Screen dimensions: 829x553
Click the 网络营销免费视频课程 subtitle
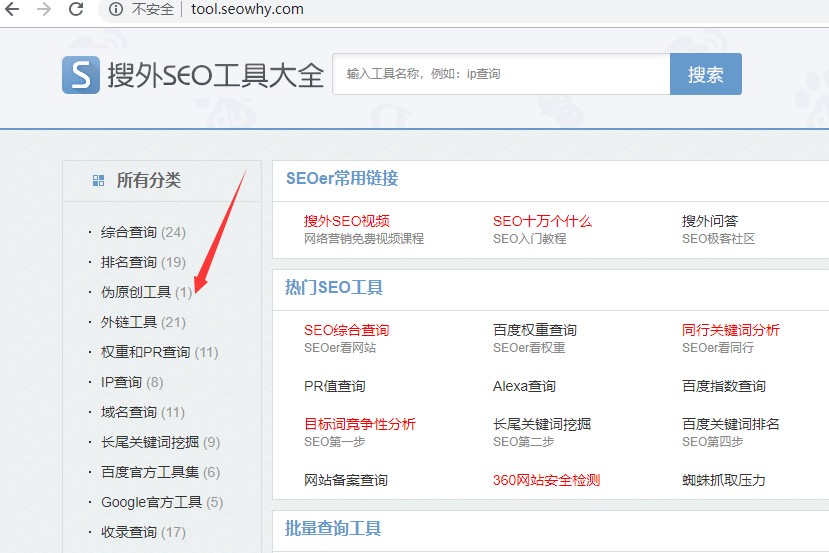coord(364,239)
